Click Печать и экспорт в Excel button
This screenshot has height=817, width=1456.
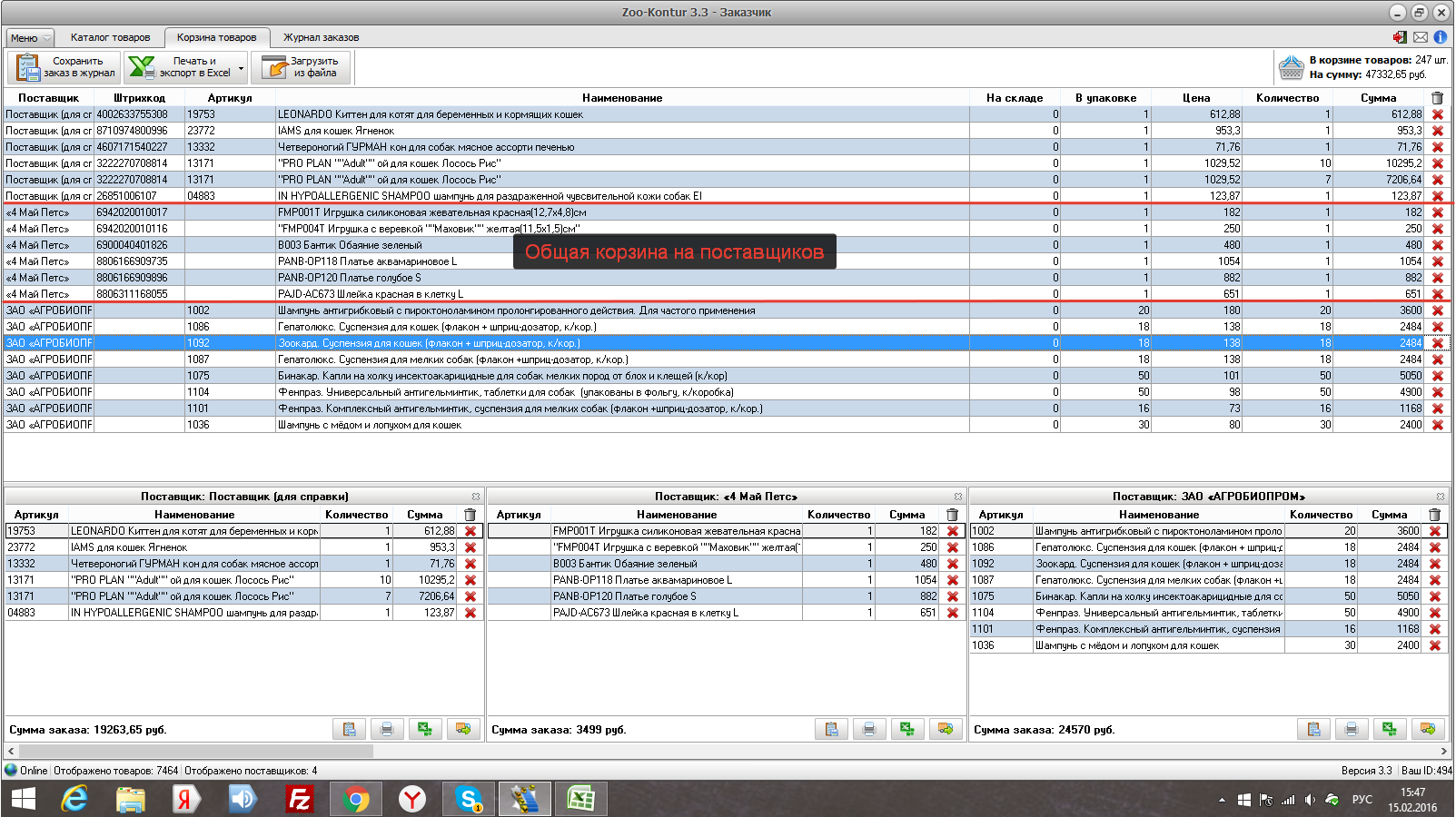181,68
